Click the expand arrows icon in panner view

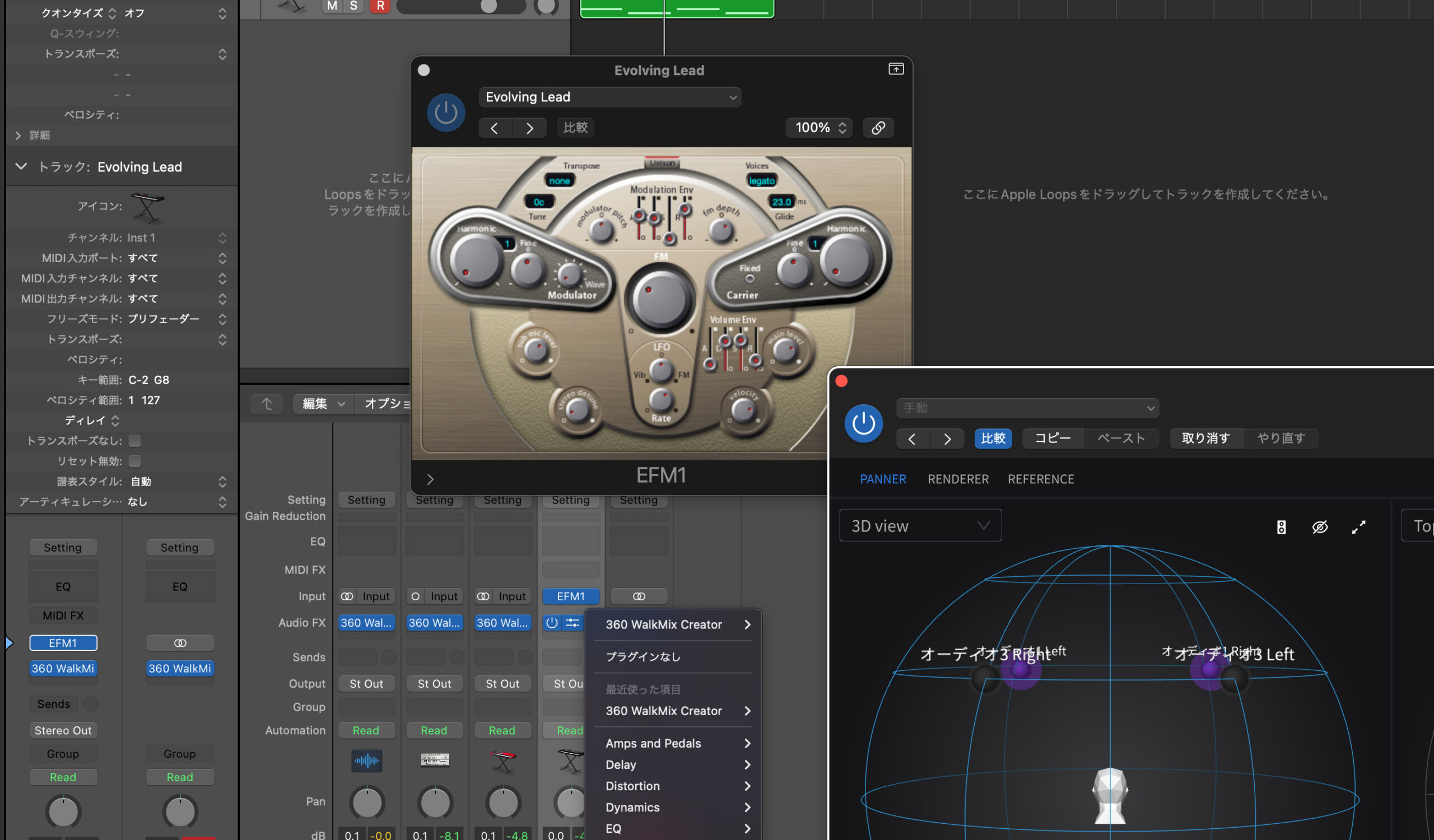tap(1358, 527)
